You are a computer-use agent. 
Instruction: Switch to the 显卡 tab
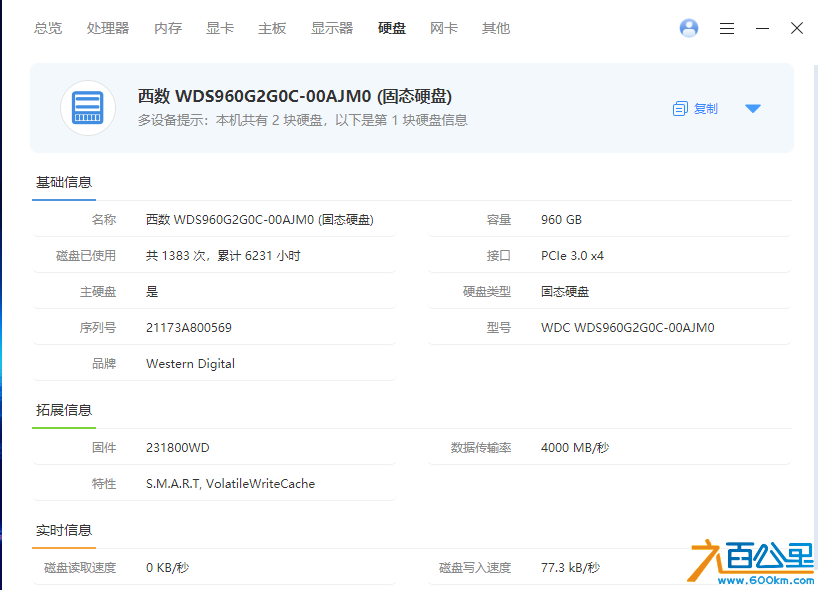coord(220,28)
